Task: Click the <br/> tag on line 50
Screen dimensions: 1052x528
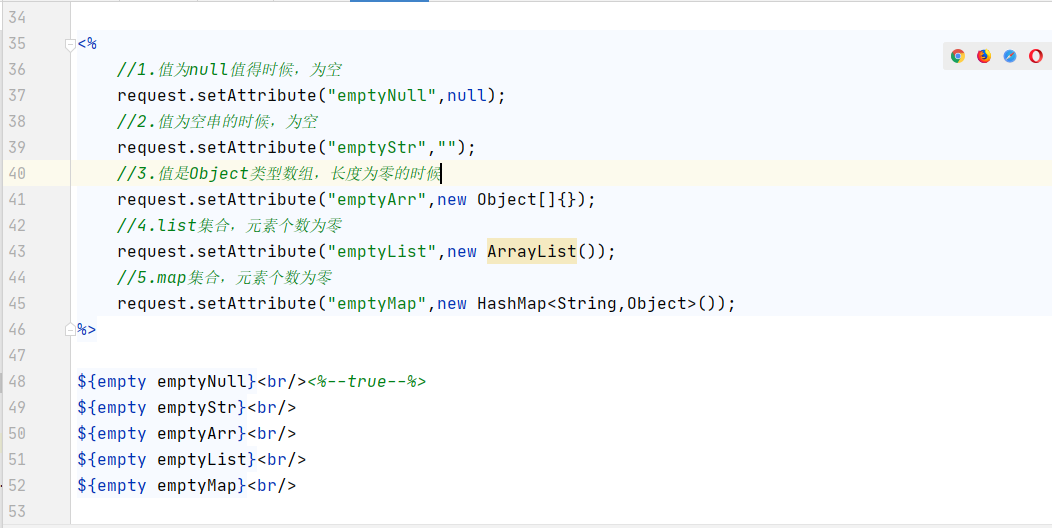Action: point(272,433)
